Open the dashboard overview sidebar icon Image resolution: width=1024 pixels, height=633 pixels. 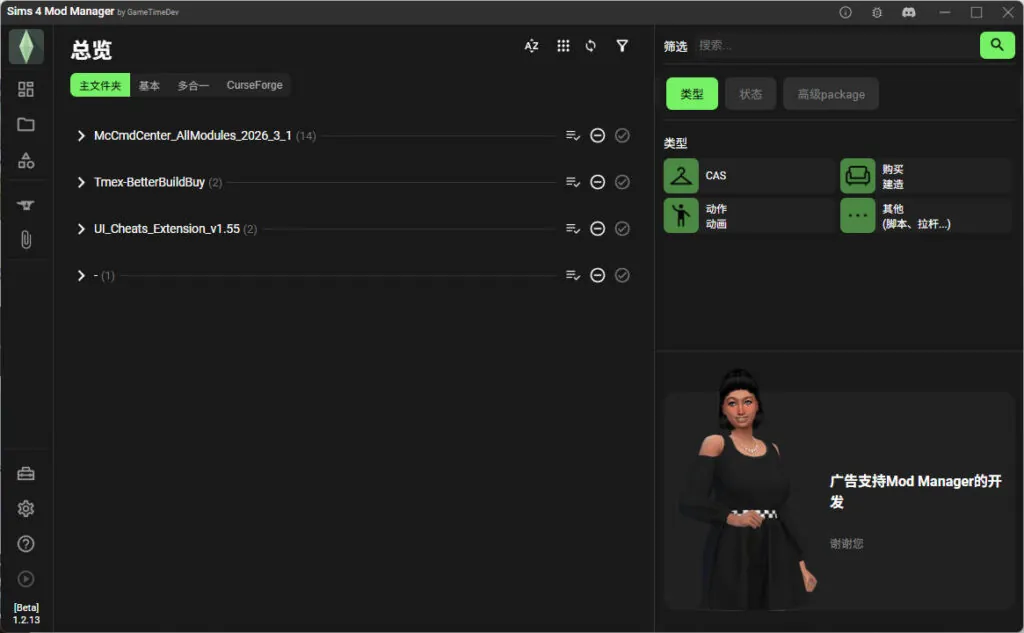26,89
